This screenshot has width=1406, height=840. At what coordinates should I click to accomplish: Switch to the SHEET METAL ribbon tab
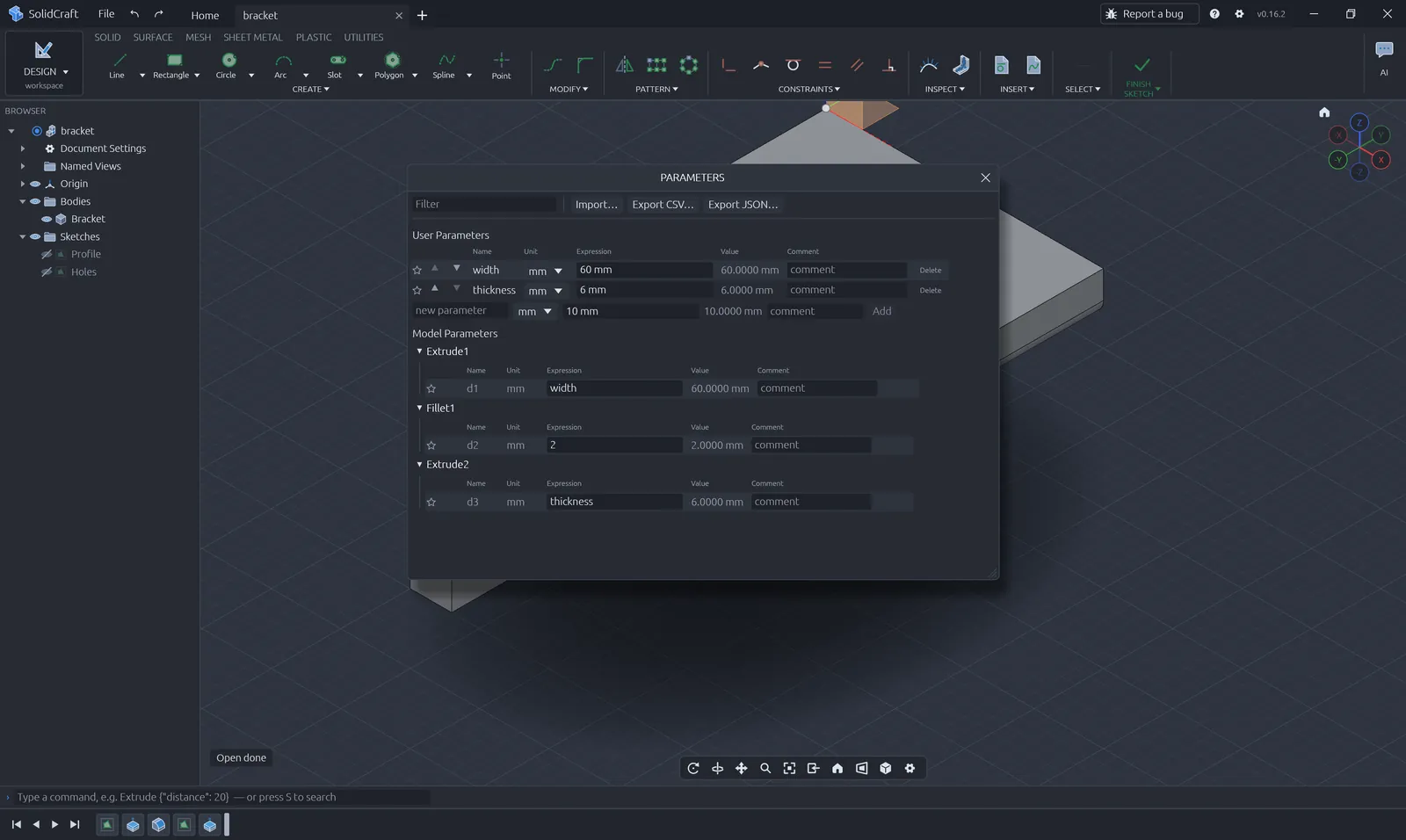[x=253, y=38]
